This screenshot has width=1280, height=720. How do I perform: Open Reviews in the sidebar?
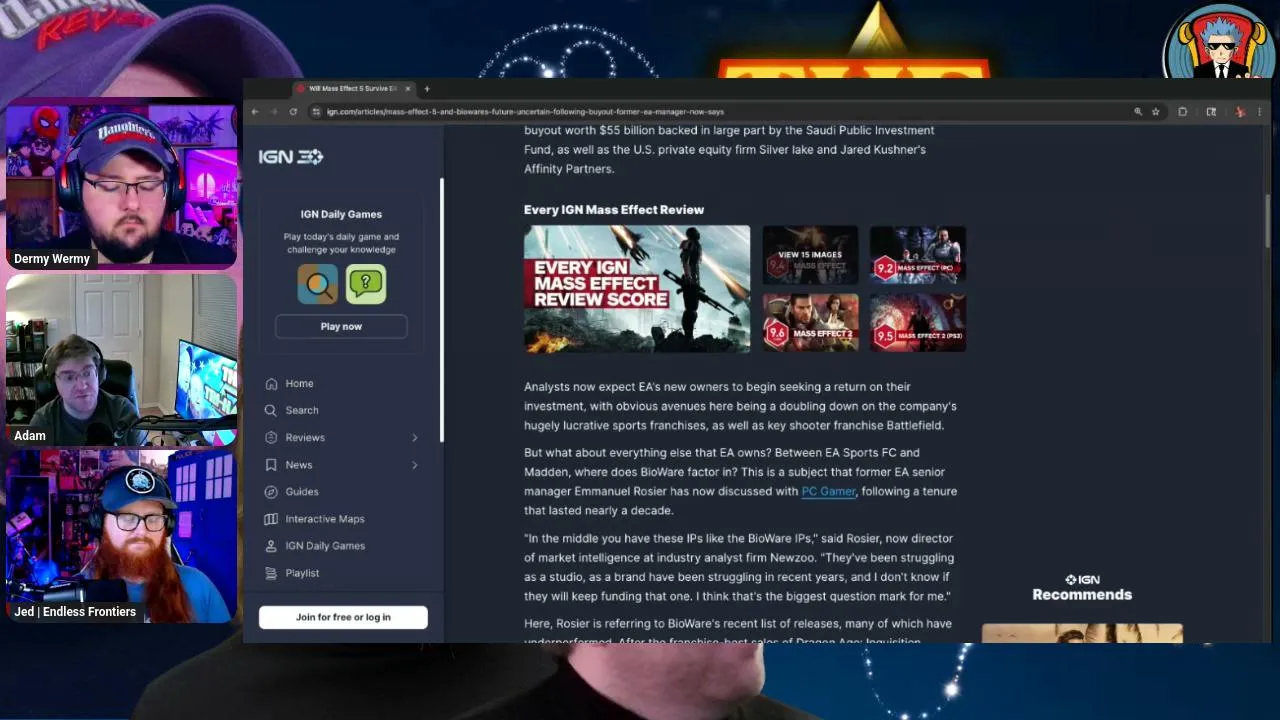pos(305,438)
